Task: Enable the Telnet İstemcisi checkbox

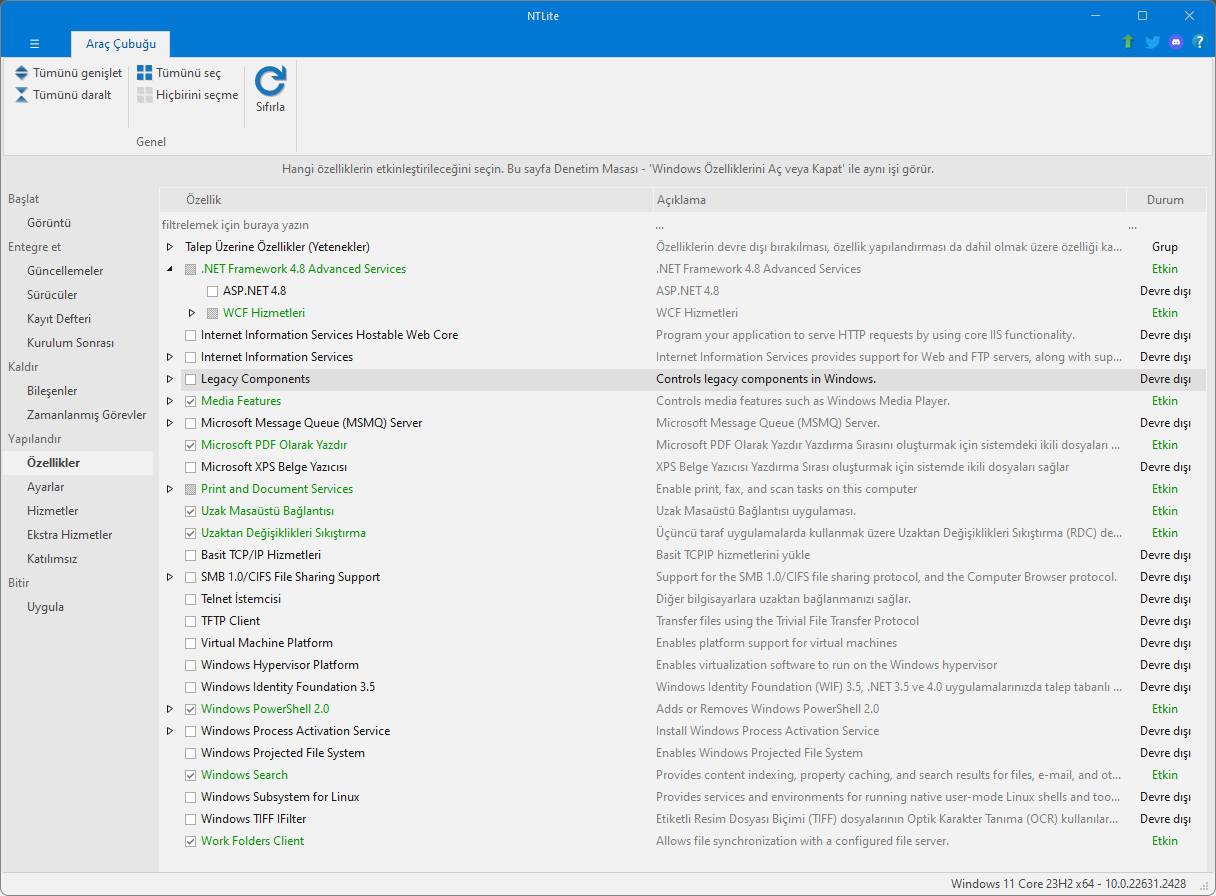Action: click(191, 599)
